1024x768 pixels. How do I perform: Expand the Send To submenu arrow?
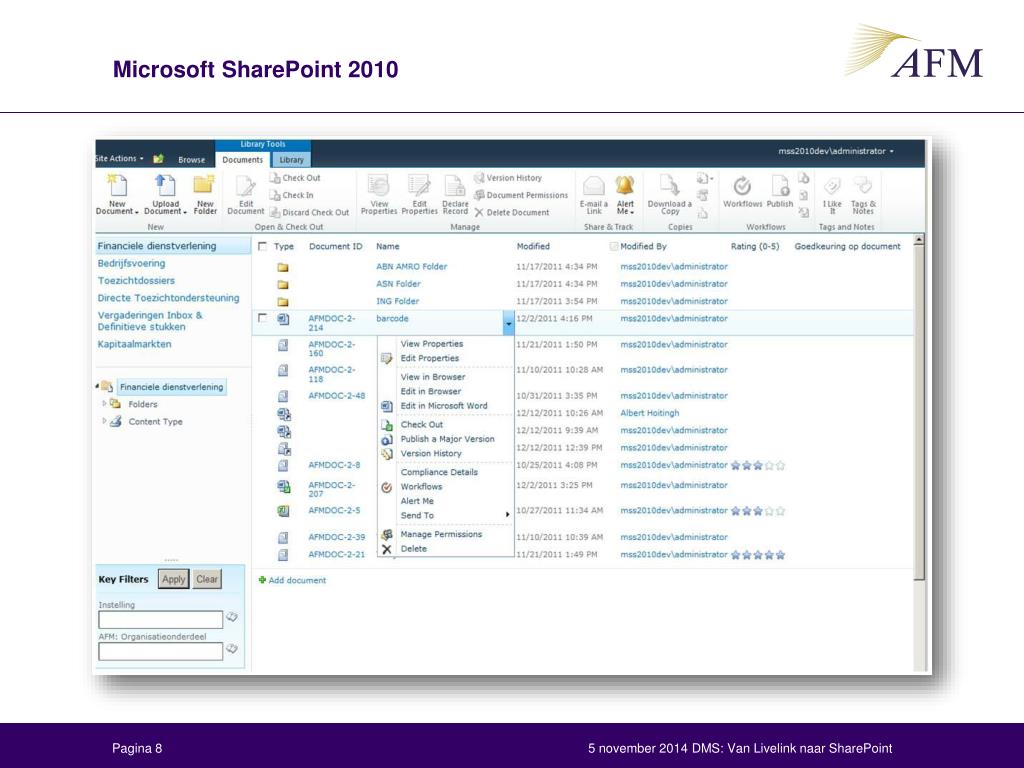[x=507, y=515]
